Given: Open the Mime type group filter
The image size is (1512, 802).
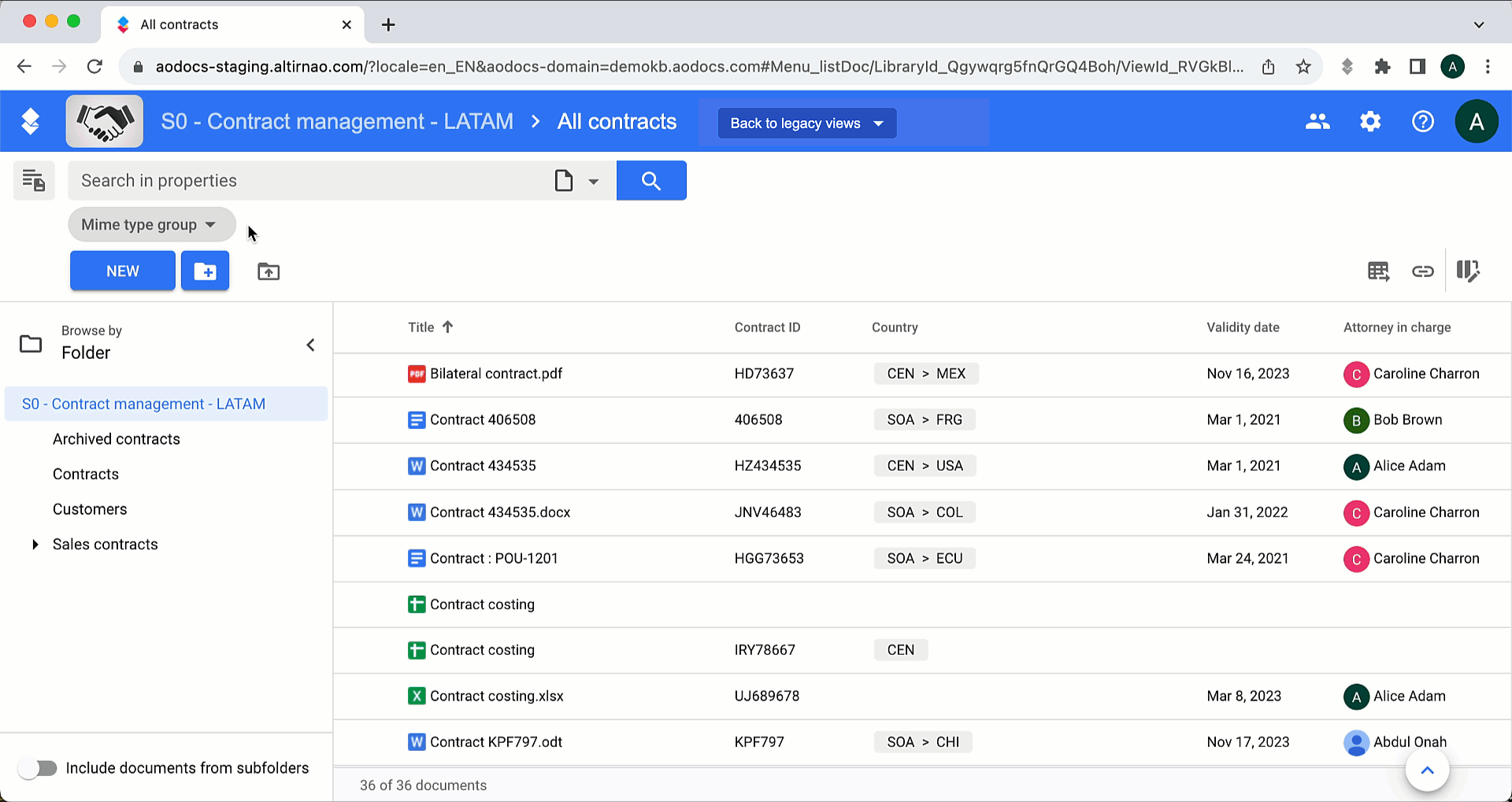Looking at the screenshot, I should 151,224.
